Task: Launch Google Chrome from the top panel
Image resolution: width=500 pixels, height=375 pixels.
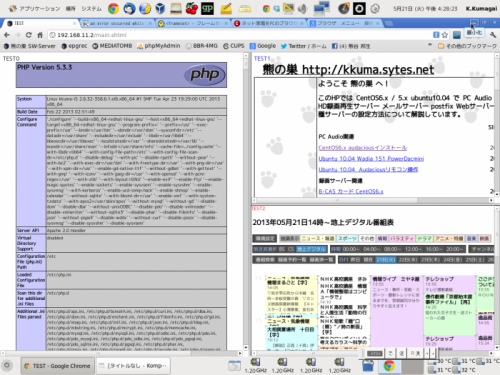Action: (x=113, y=8)
